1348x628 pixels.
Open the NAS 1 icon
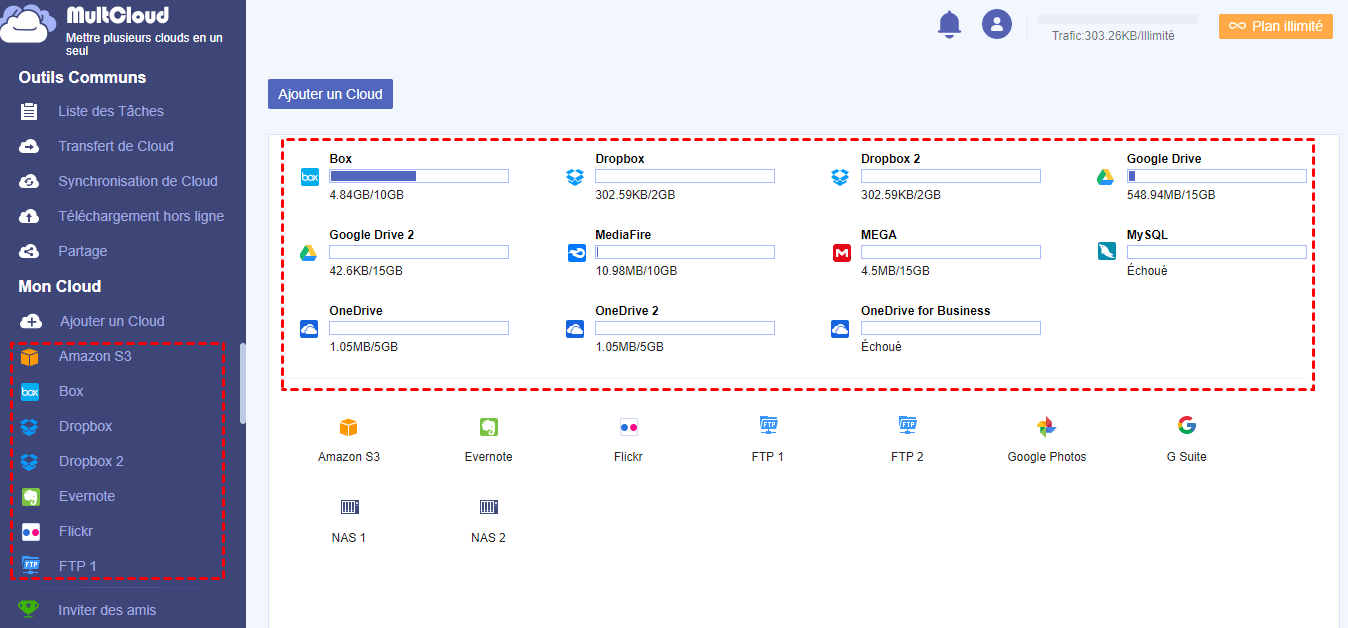[349, 507]
